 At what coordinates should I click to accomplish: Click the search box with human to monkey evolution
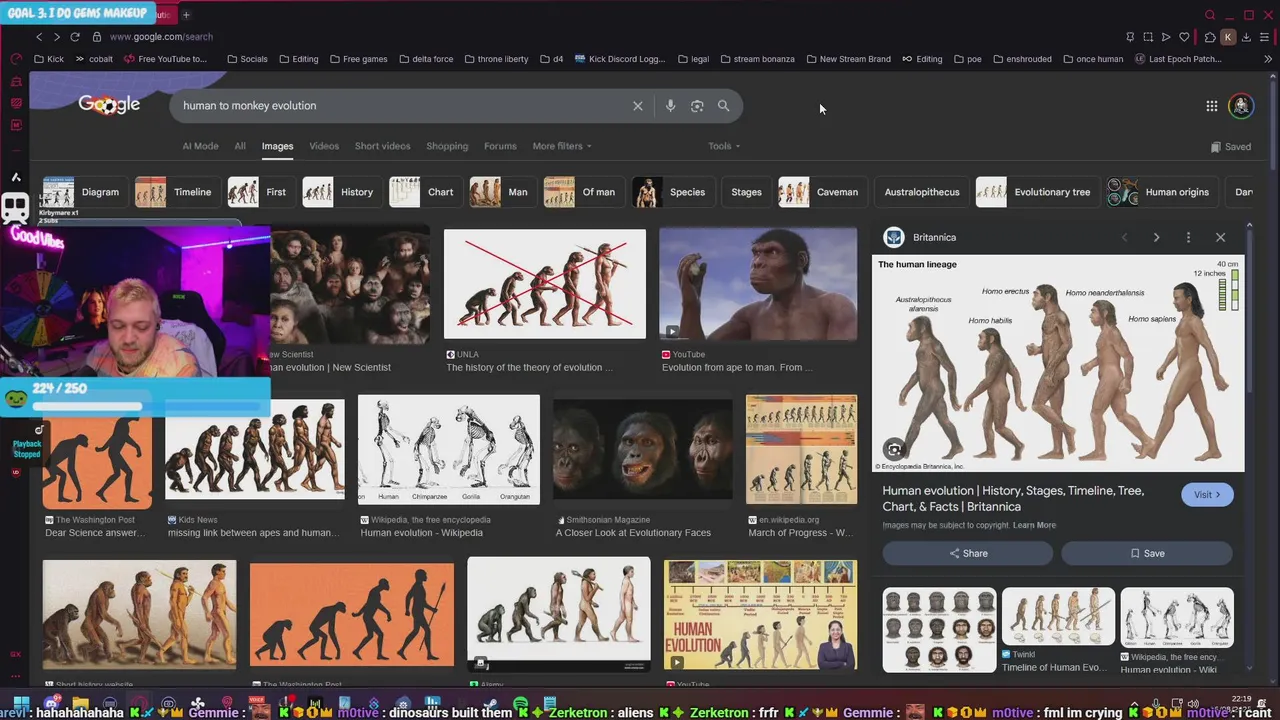click(400, 106)
